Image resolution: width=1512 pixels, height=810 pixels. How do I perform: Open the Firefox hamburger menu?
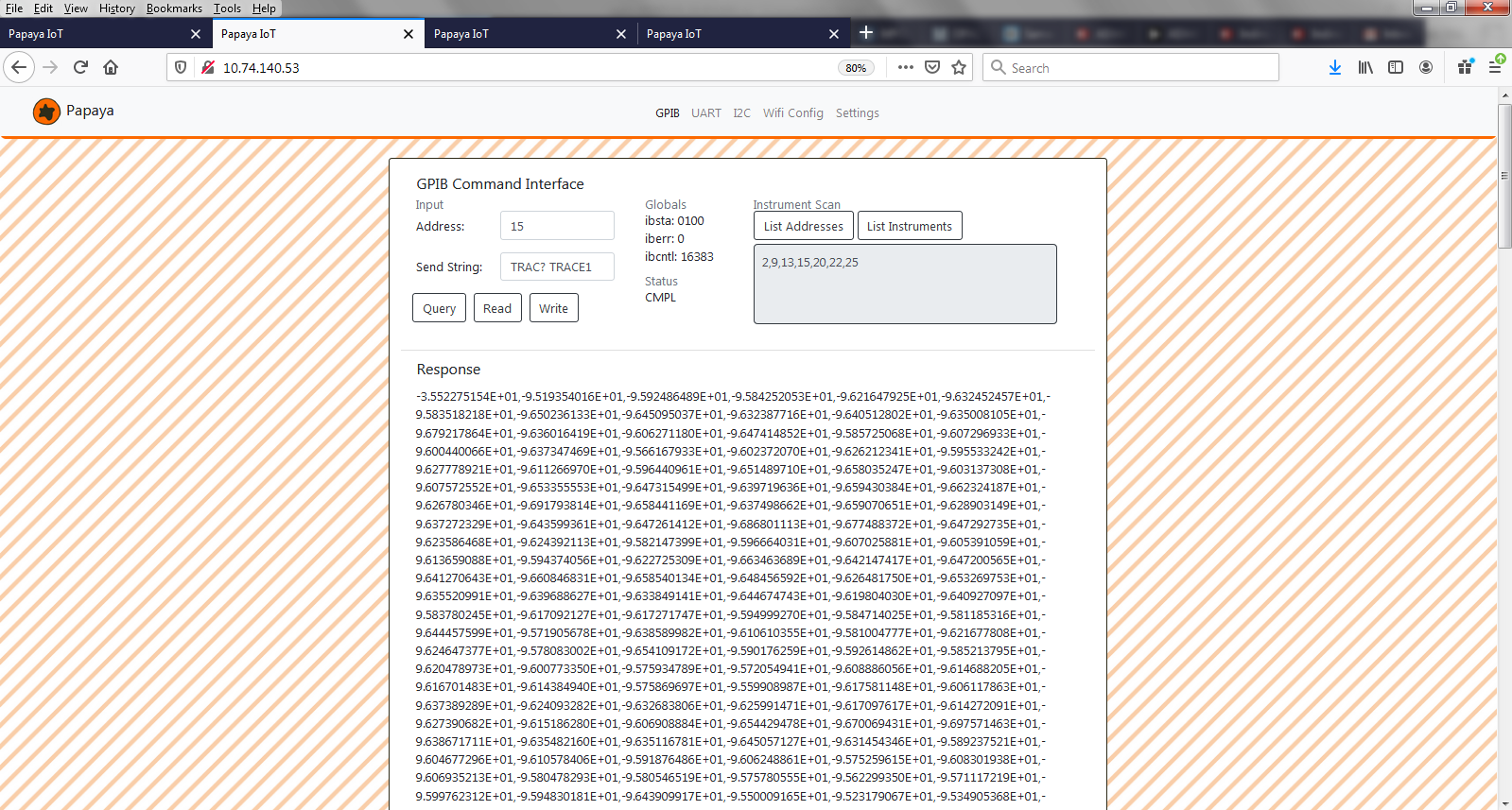1495,67
